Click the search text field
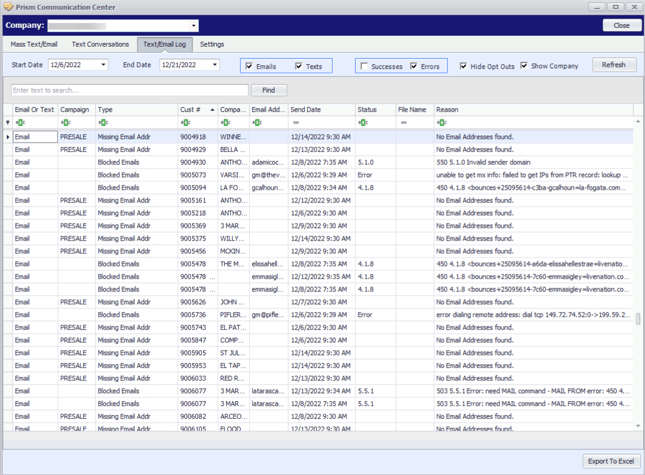 pyautogui.click(x=130, y=90)
